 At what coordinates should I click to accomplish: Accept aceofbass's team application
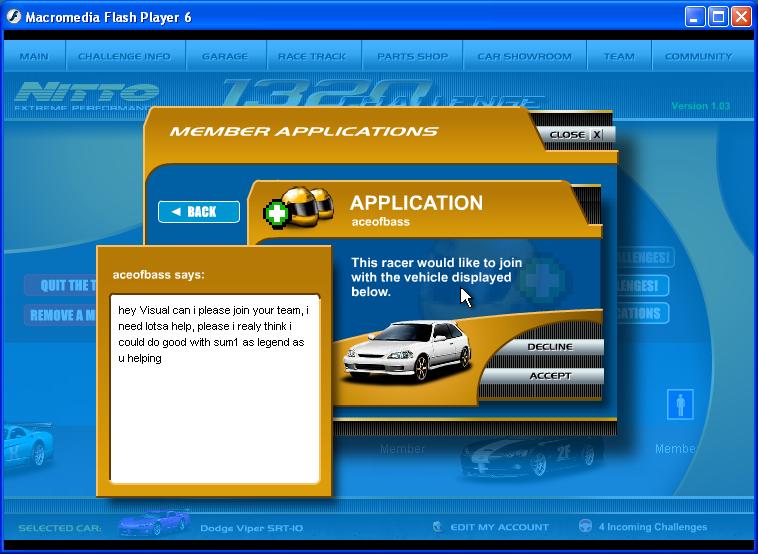(550, 376)
